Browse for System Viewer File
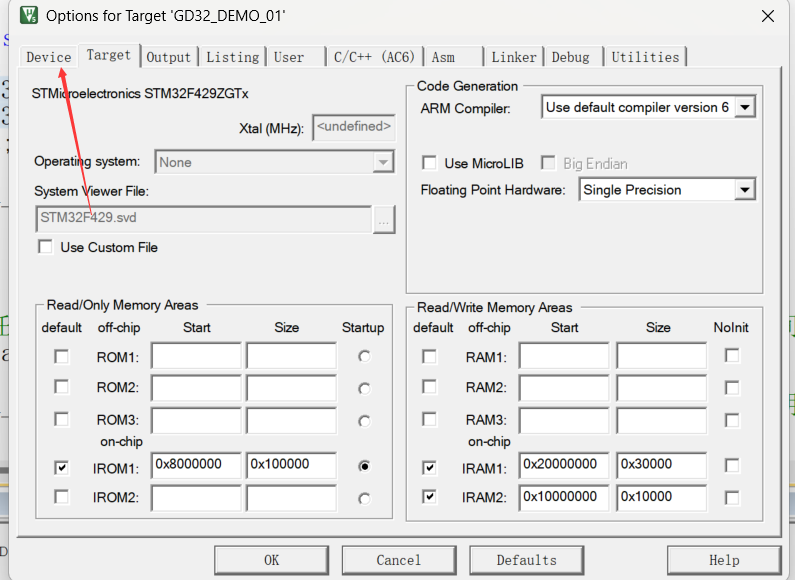Screen dimensions: 795x580 pos(384,220)
